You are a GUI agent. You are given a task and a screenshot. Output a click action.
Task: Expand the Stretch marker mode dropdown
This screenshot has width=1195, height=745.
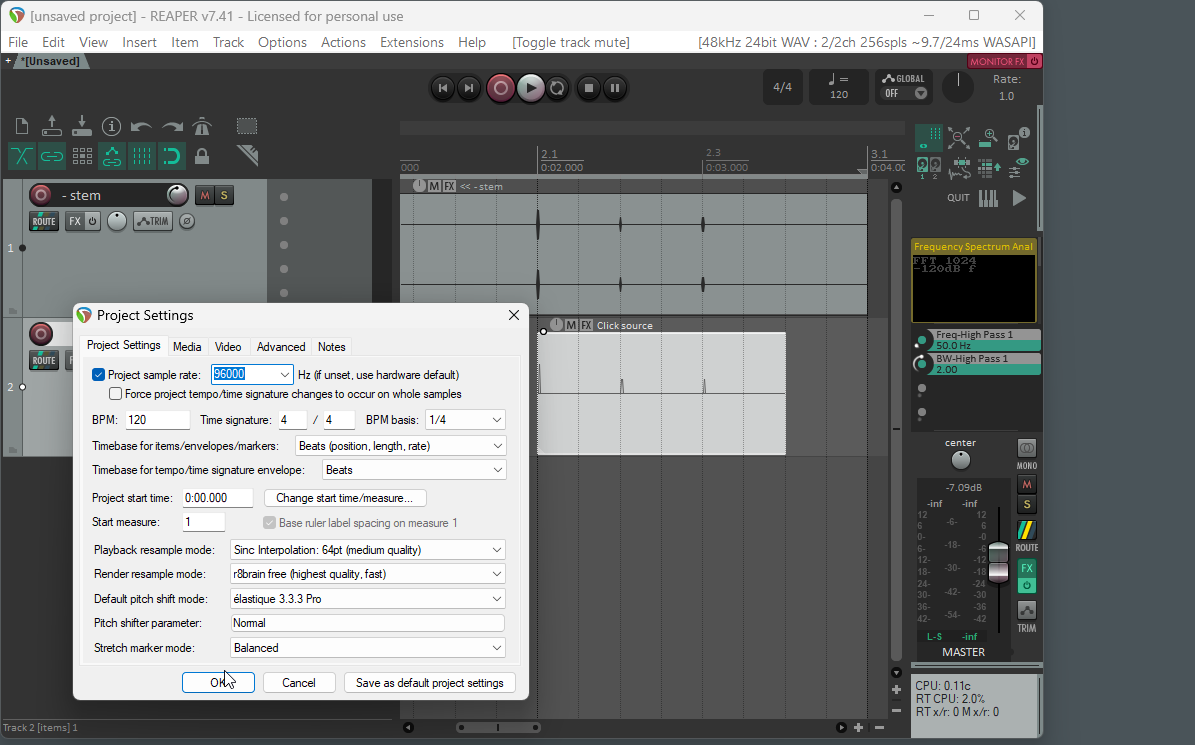click(x=367, y=648)
